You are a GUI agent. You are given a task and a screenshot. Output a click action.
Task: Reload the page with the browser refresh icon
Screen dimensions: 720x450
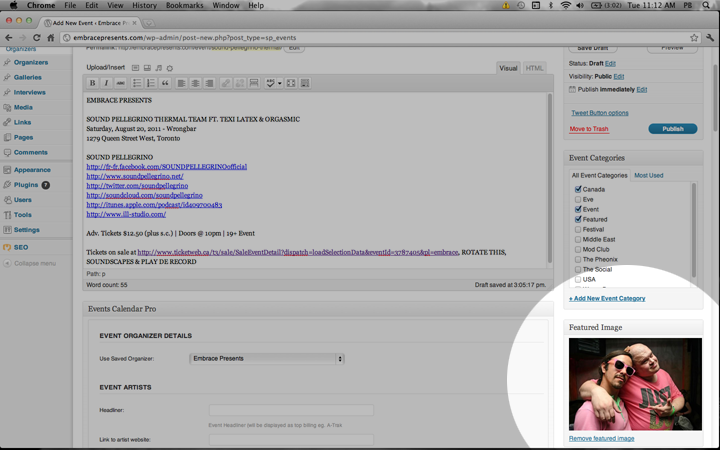pyautogui.click(x=37, y=38)
